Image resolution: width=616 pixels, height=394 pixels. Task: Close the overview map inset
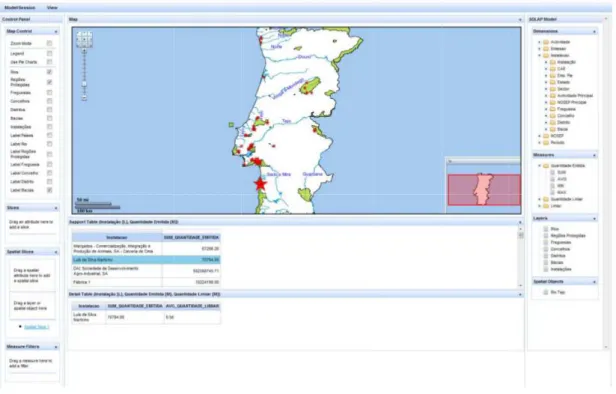click(450, 161)
